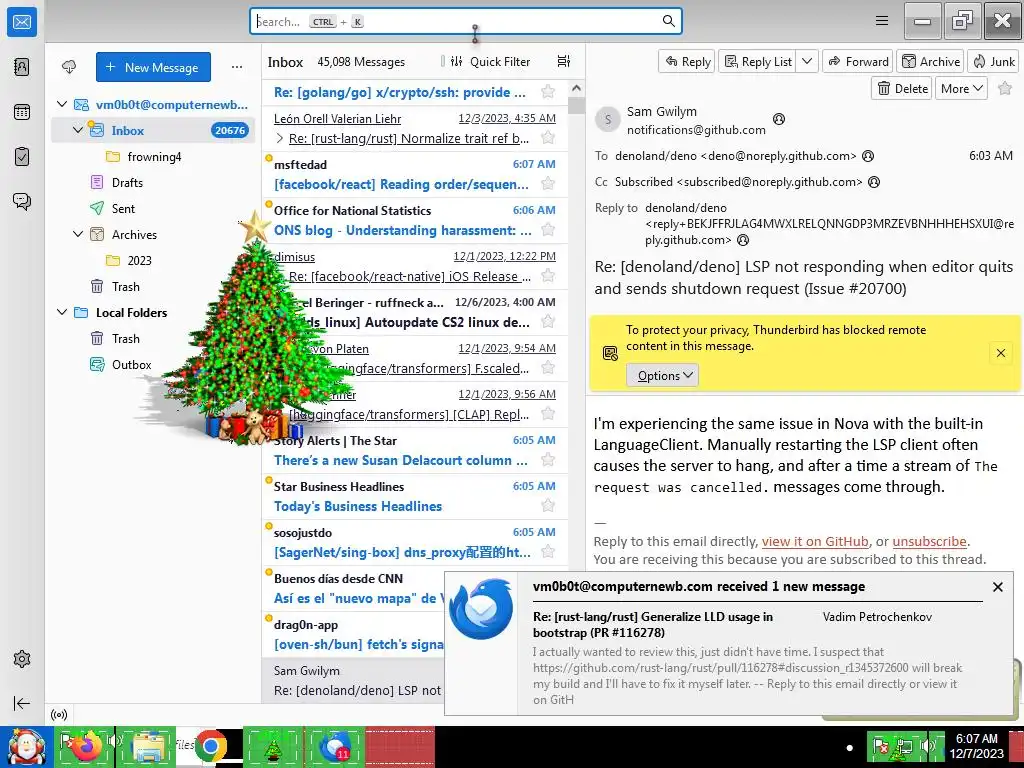Forward the open message
This screenshot has height=768, width=1024.
click(858, 61)
